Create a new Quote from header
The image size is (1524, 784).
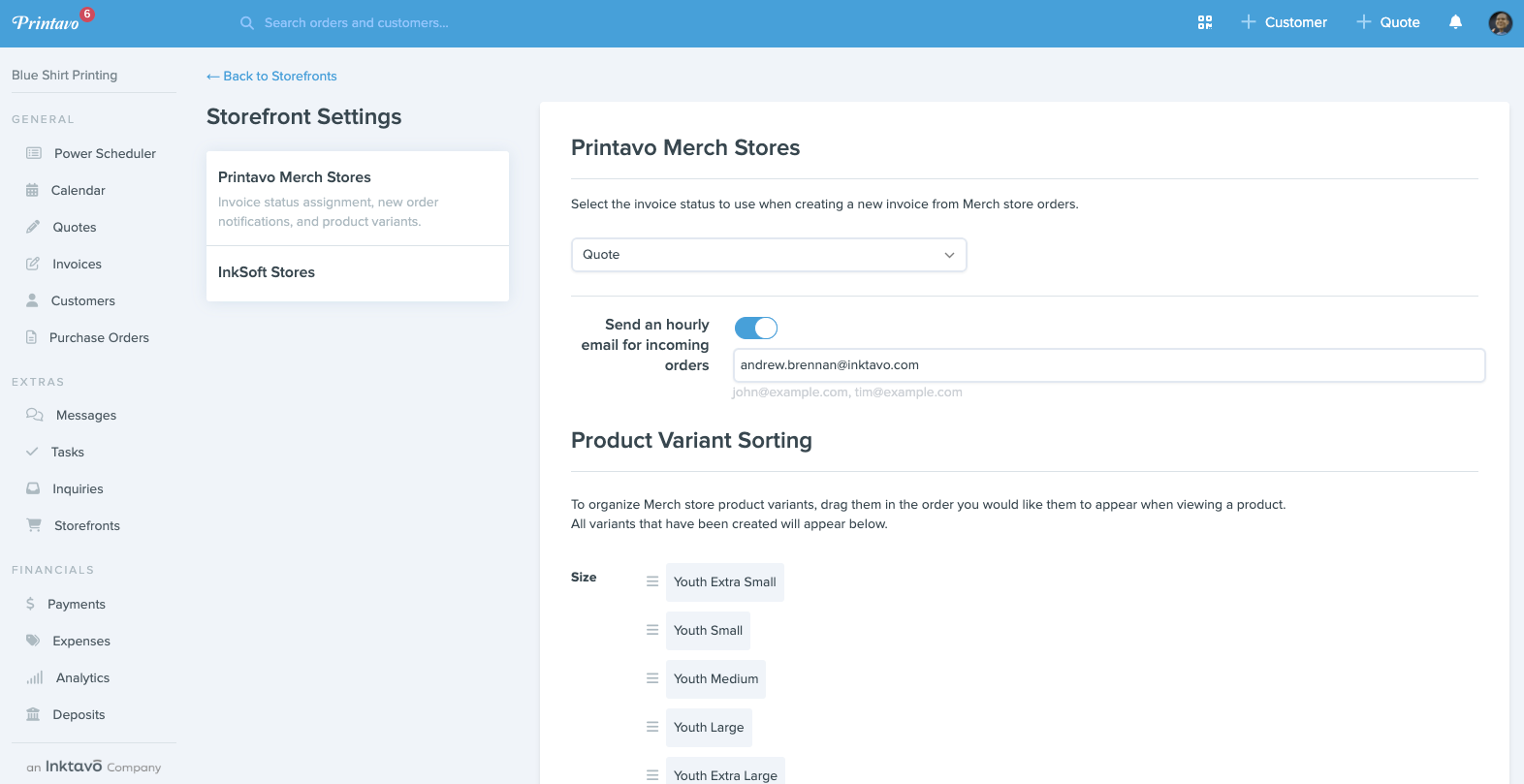[1387, 22]
